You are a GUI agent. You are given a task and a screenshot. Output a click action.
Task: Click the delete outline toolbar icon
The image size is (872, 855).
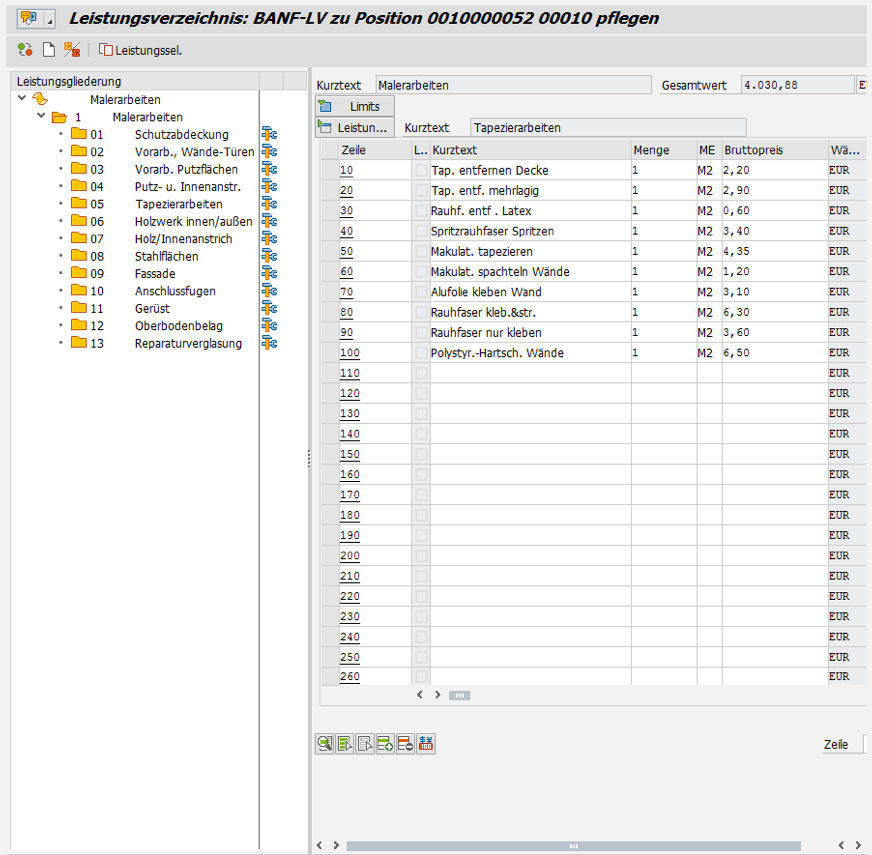coord(71,49)
